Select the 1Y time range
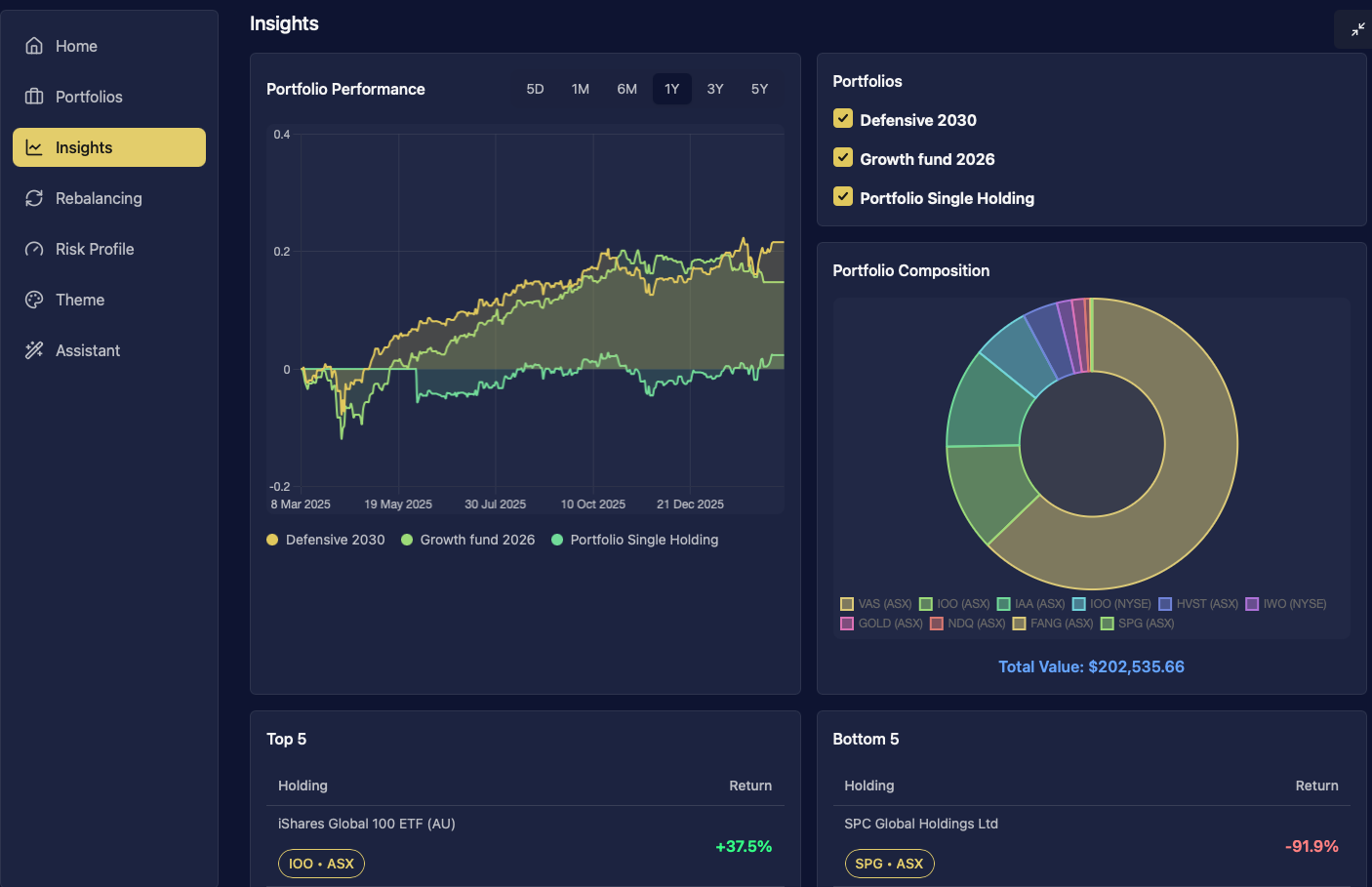Screen dimensions: 1372x887 click(x=672, y=89)
